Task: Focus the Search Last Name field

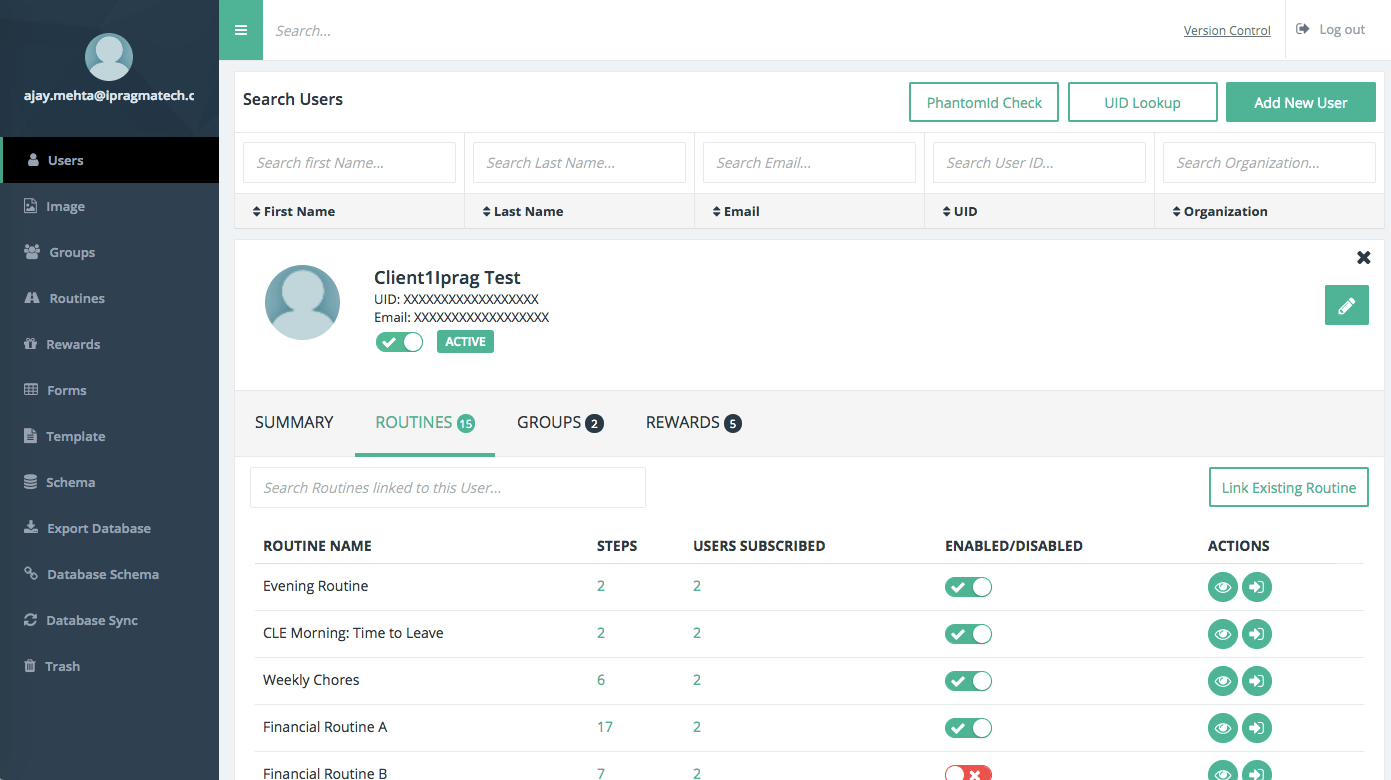Action: tap(579, 162)
